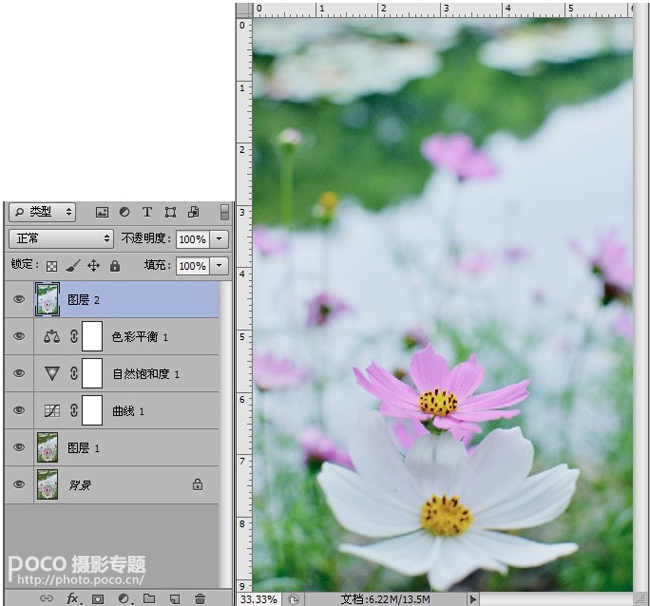Hide the 曲线 1 layer

[19, 410]
